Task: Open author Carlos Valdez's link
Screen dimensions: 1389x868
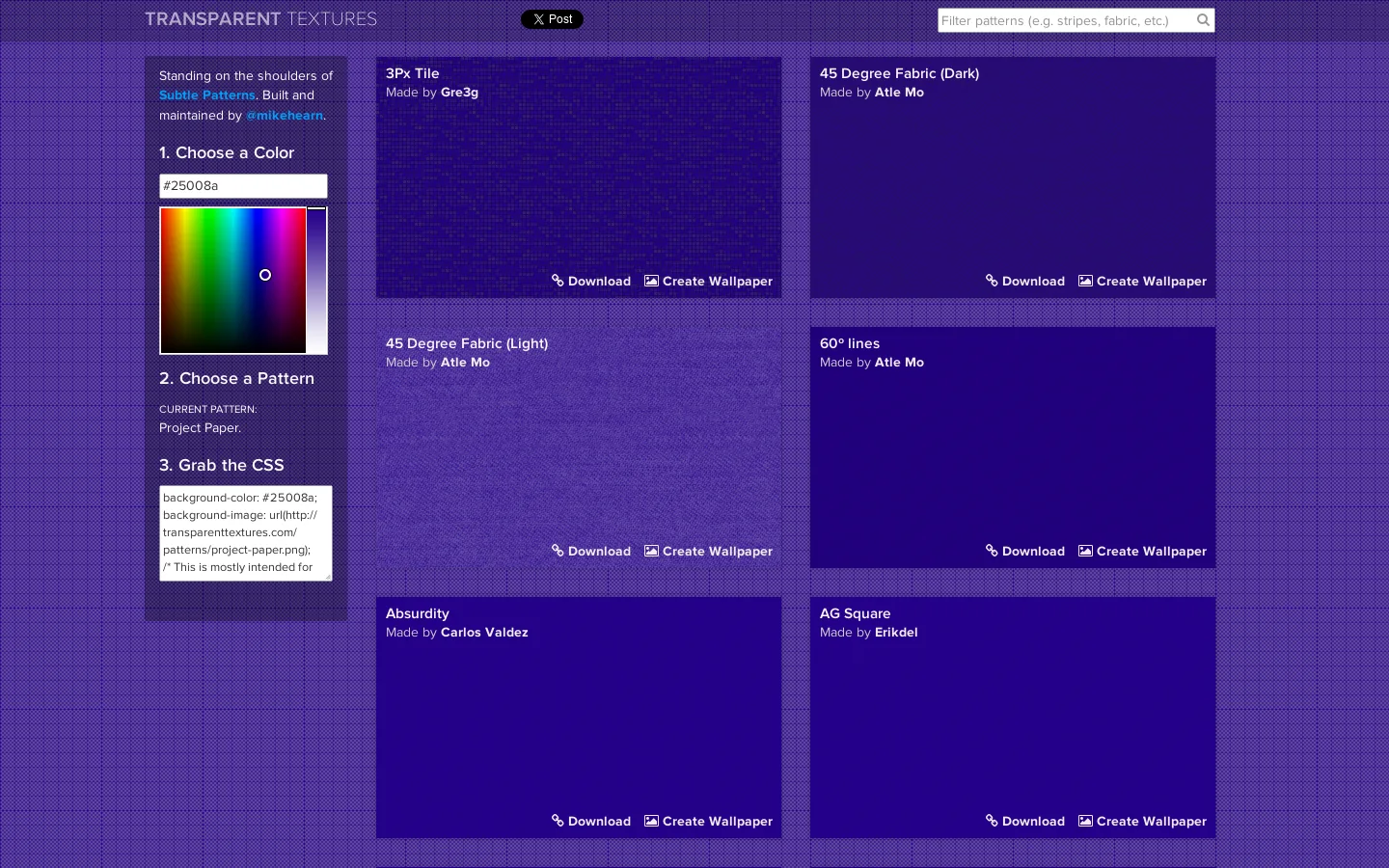Action: coord(484,633)
